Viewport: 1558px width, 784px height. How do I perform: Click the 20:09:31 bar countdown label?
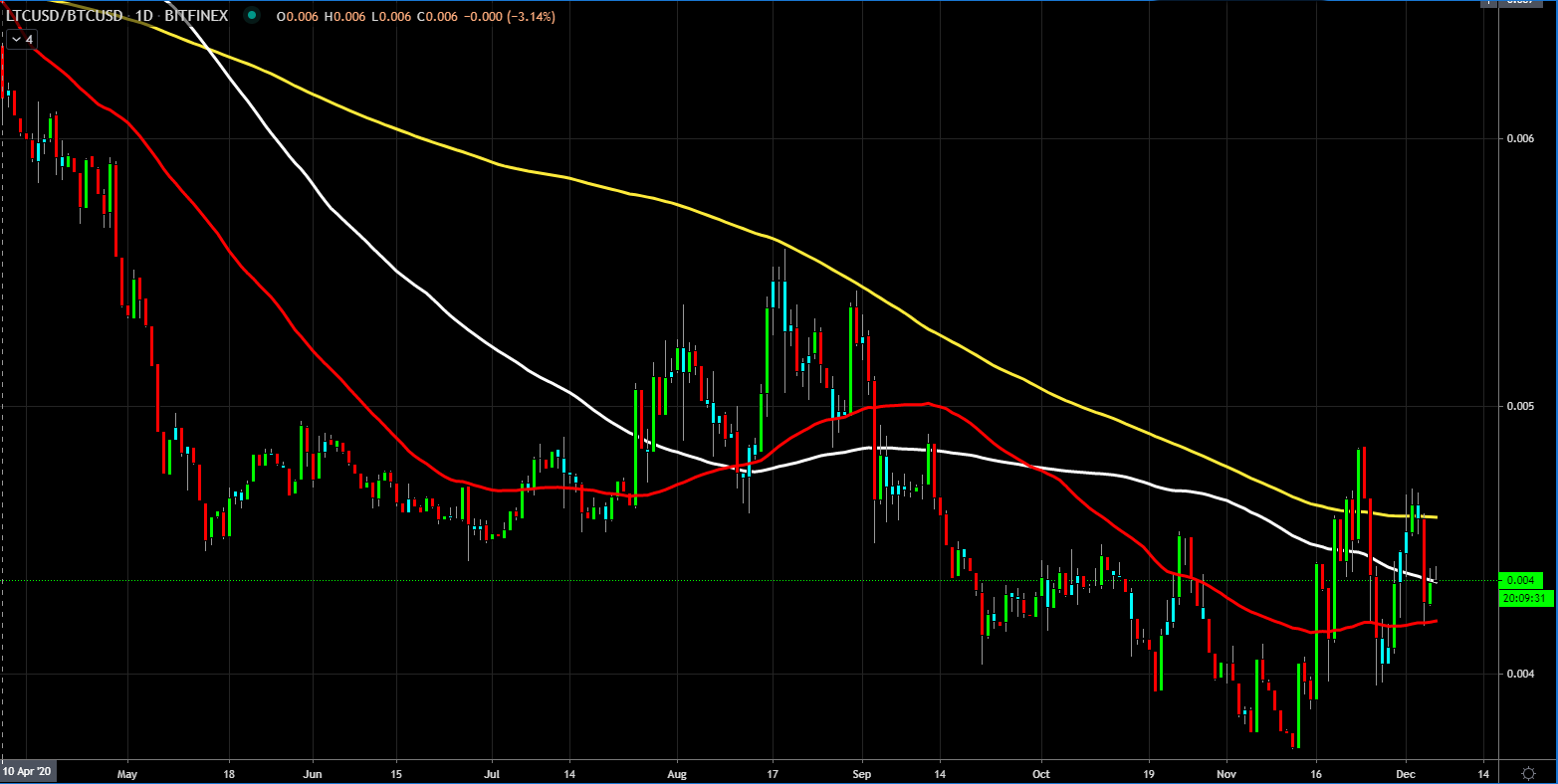(1525, 598)
